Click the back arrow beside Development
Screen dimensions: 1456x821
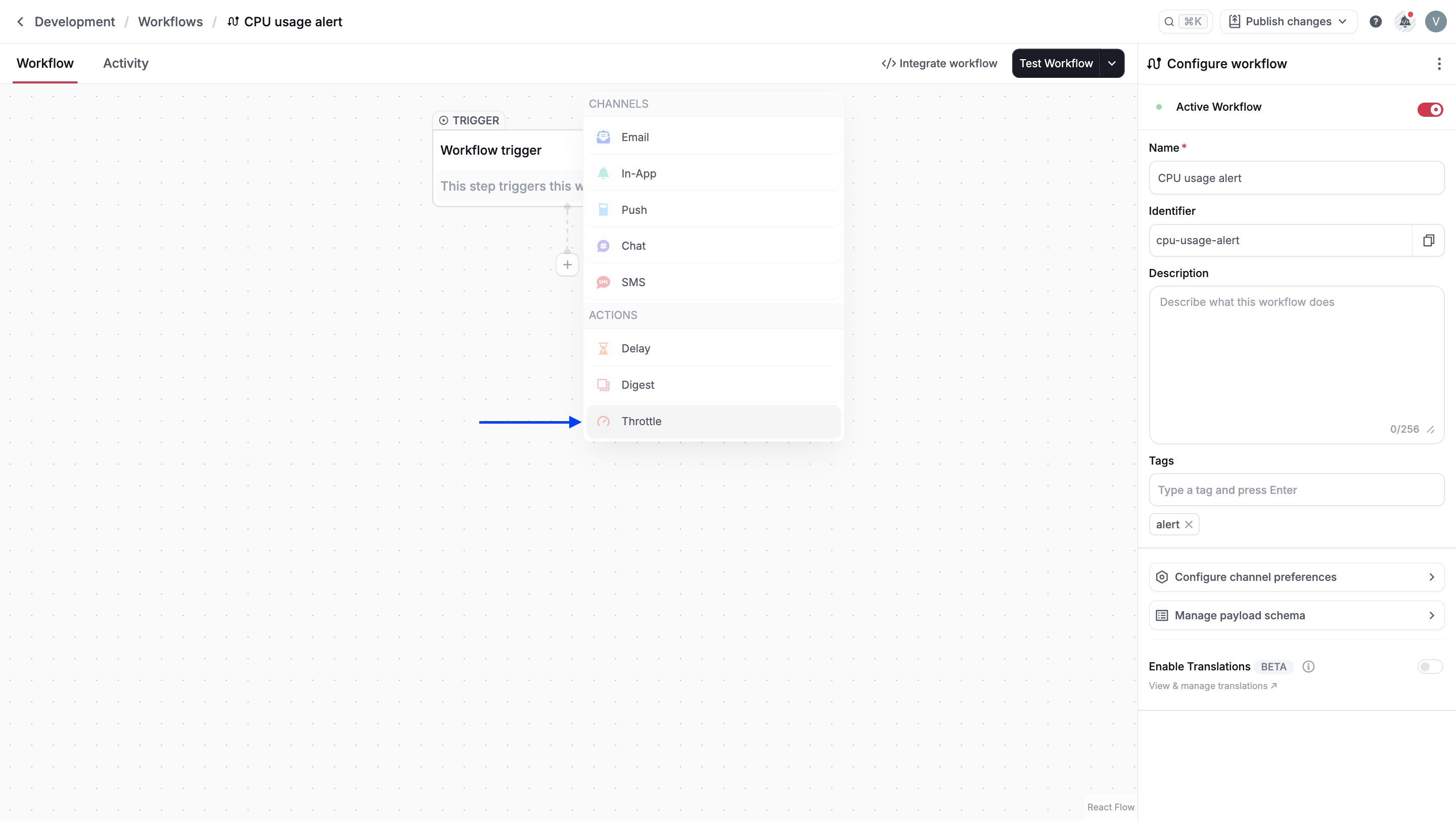tap(20, 21)
